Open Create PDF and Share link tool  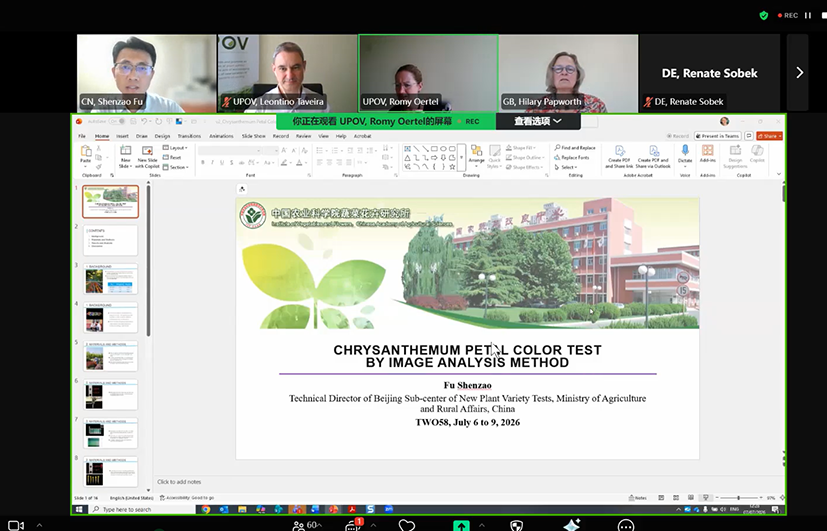coord(619,157)
